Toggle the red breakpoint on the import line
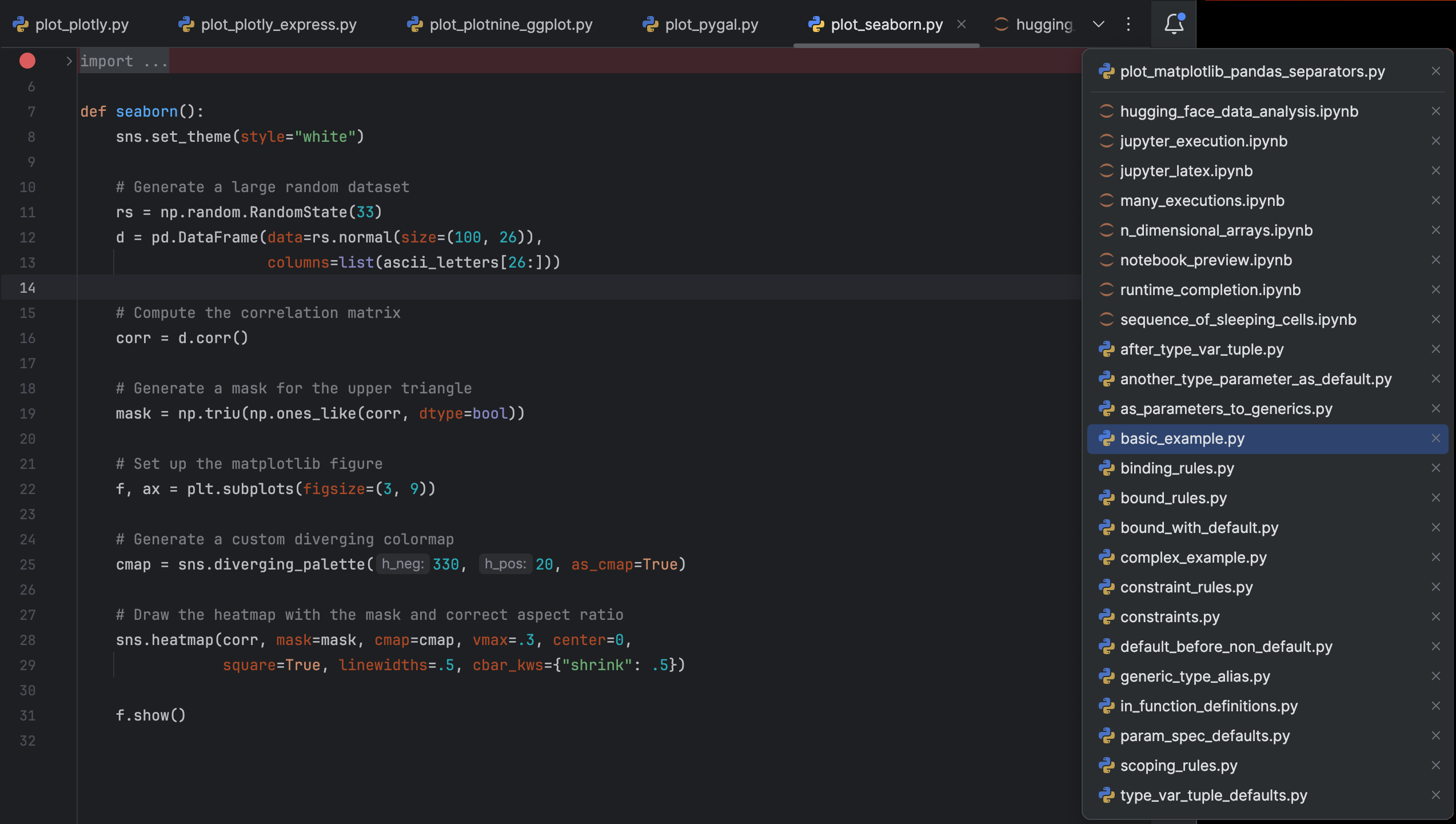Viewport: 1456px width, 824px height. click(27, 61)
